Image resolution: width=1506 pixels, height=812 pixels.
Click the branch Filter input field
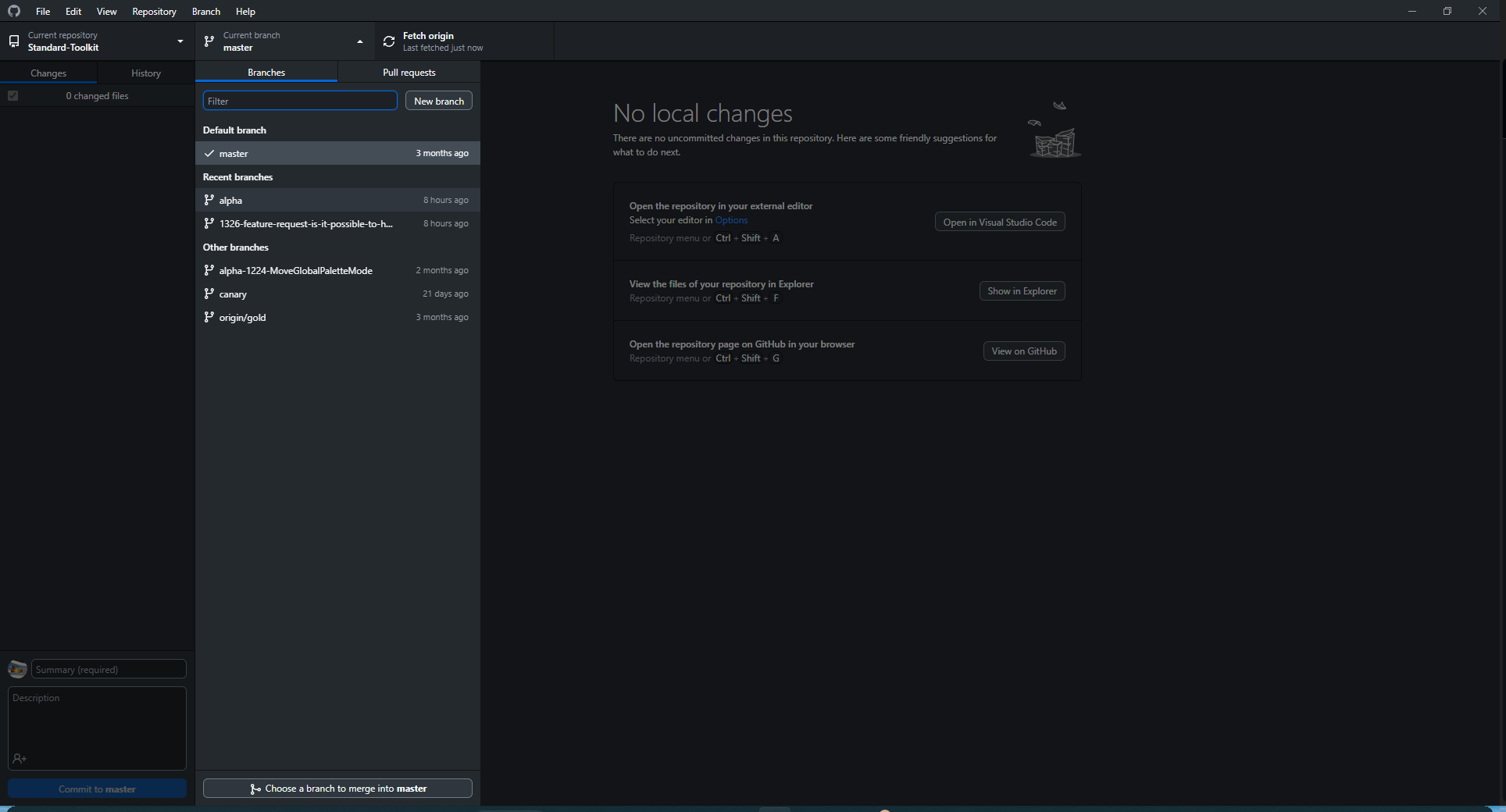(300, 101)
